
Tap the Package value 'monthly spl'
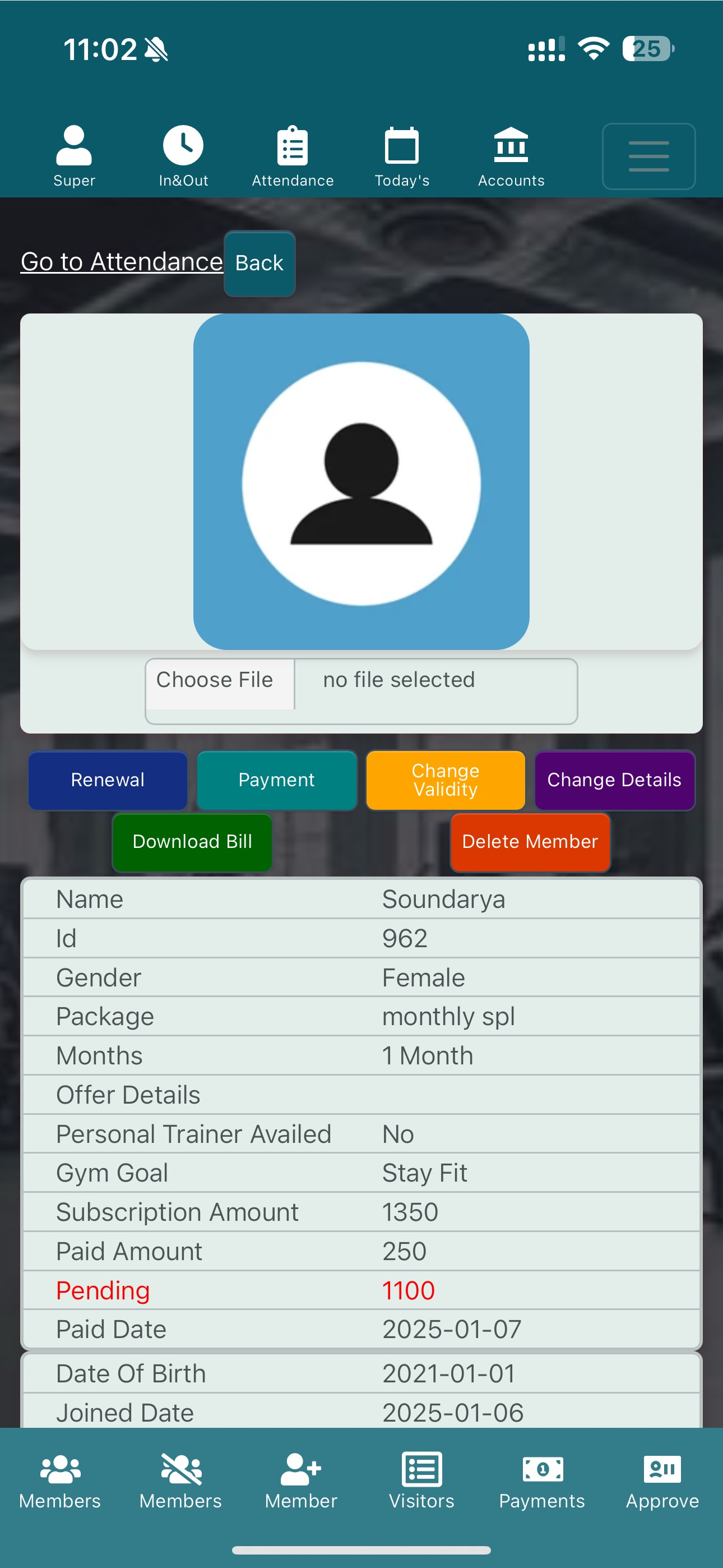point(448,1017)
